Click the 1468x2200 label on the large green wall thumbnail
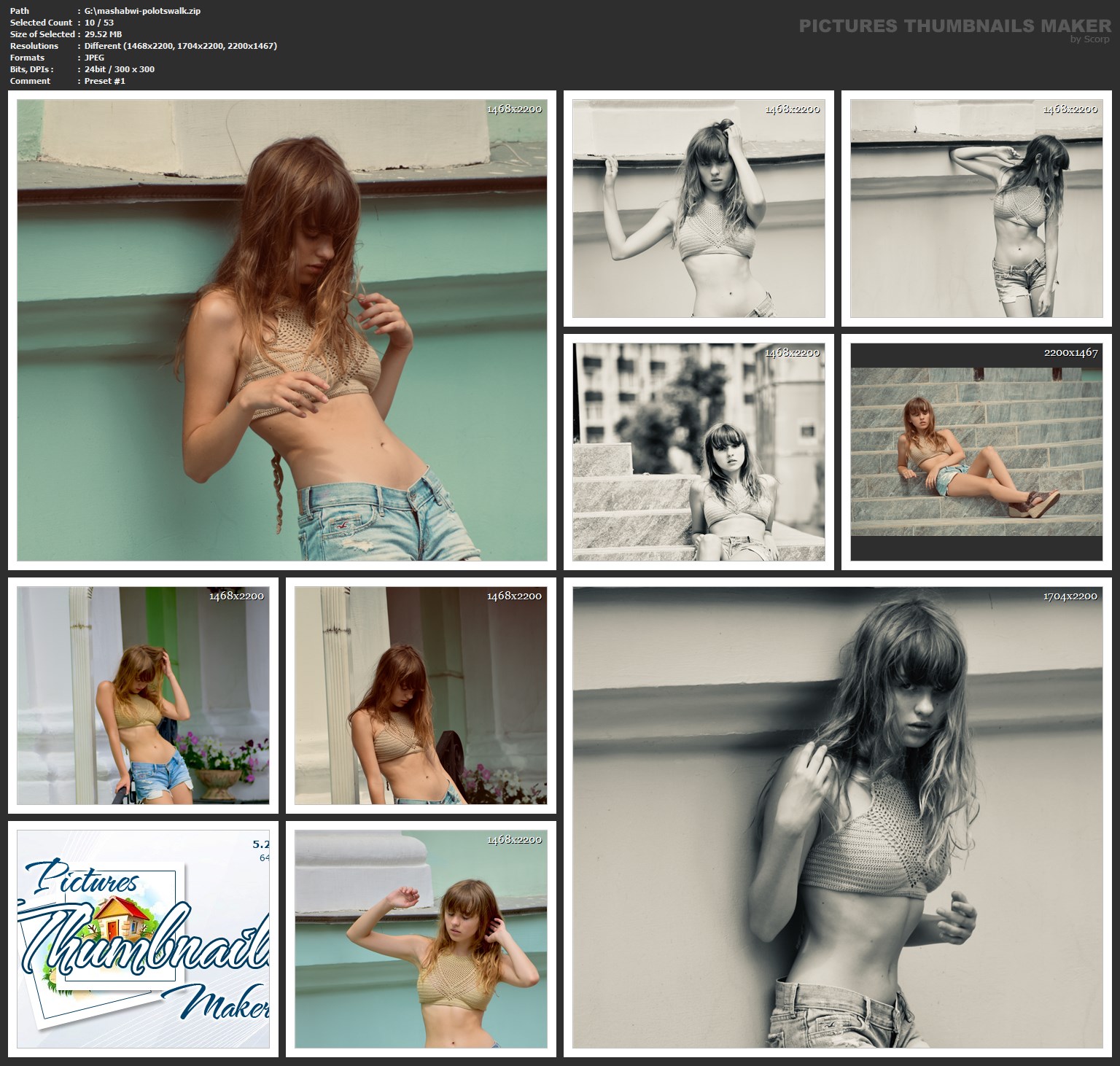 (515, 109)
